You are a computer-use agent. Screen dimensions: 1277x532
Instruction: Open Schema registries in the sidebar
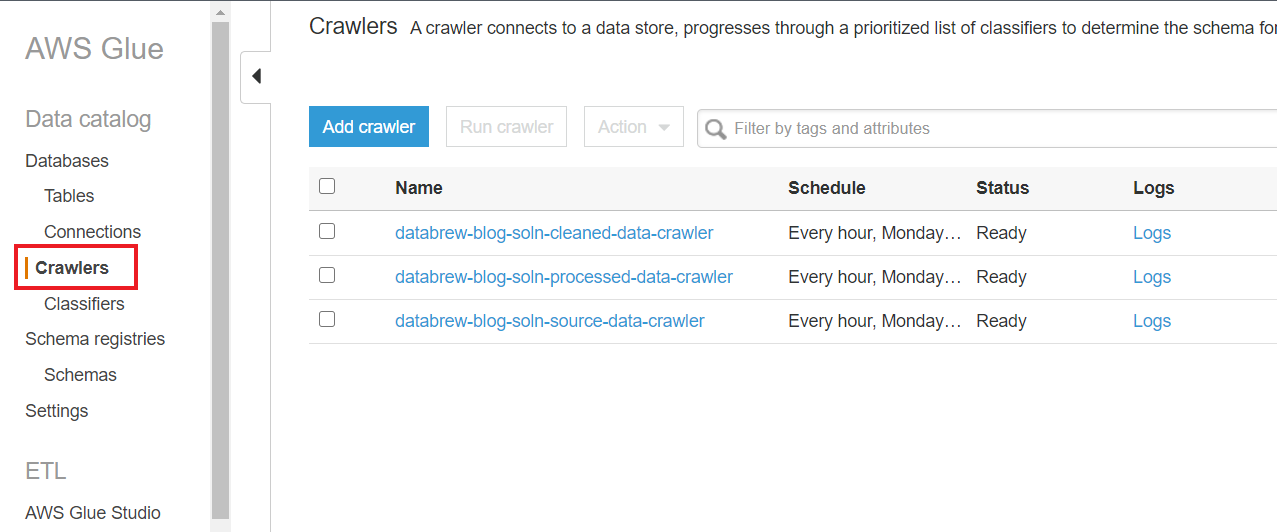pyautogui.click(x=95, y=339)
